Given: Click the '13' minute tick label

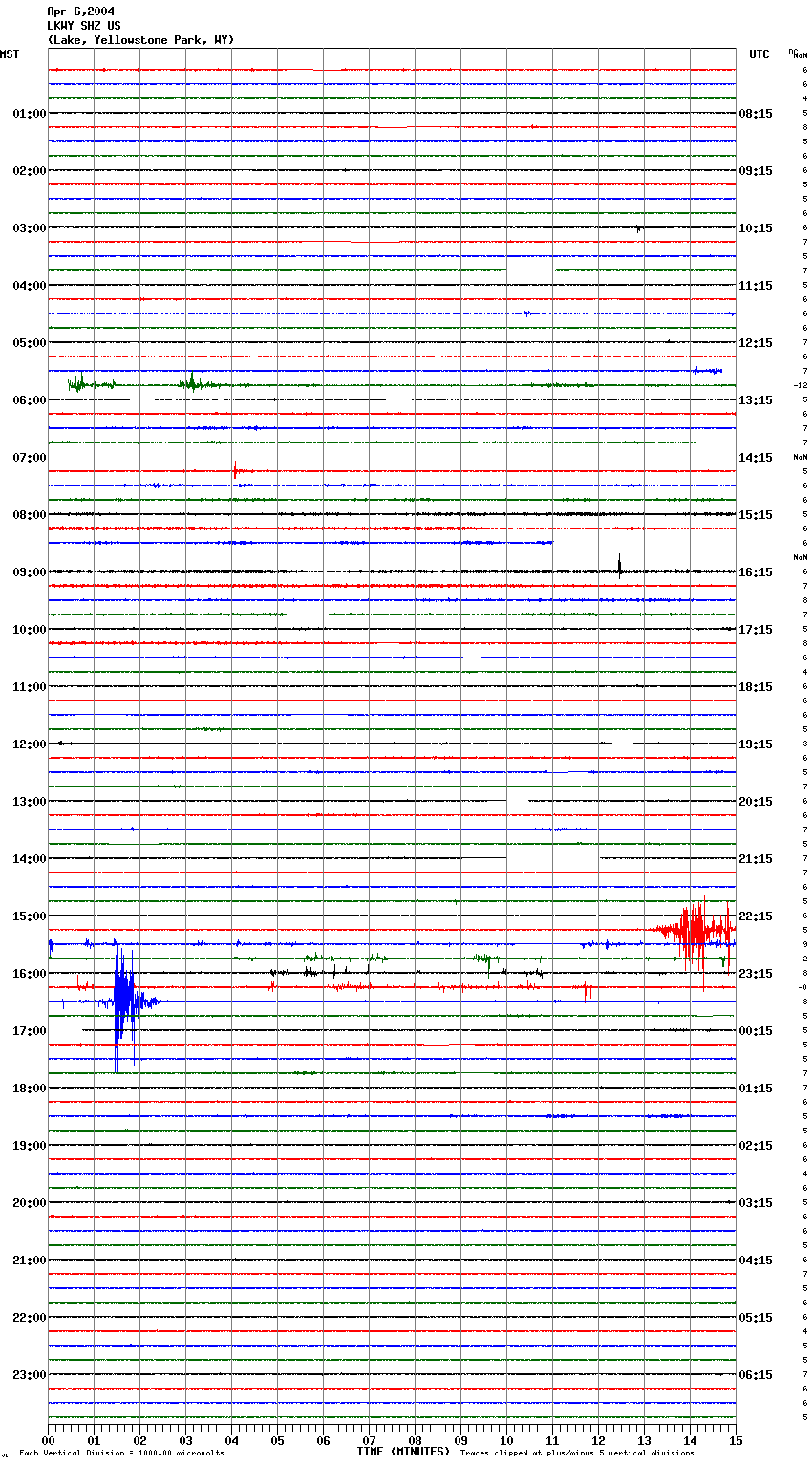Looking at the screenshot, I should coord(645,1440).
